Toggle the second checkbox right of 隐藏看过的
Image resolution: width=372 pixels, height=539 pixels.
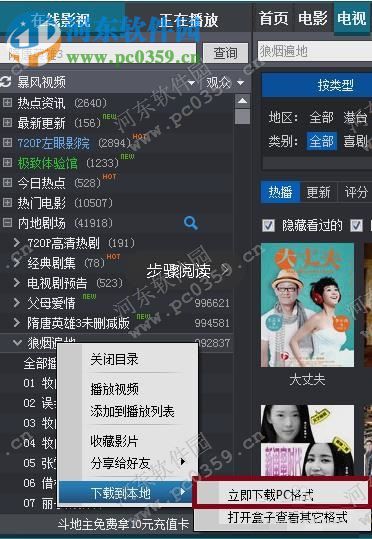click(356, 226)
